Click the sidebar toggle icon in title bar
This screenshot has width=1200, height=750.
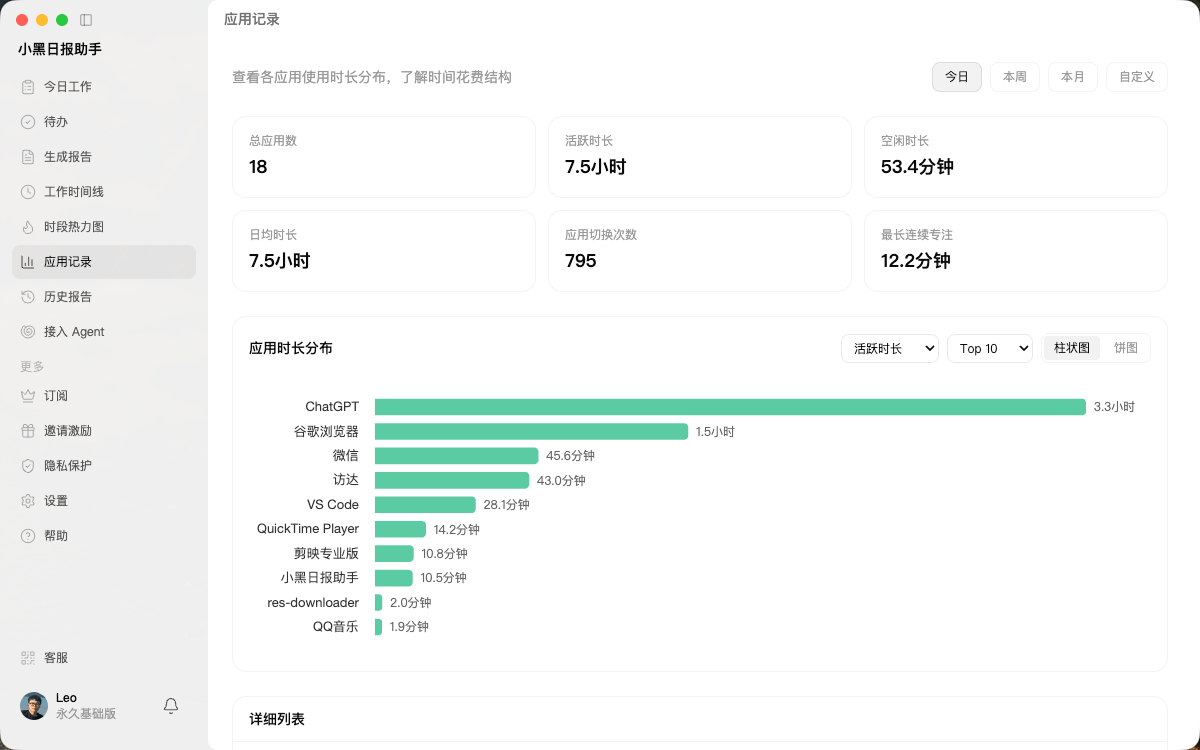click(x=86, y=20)
